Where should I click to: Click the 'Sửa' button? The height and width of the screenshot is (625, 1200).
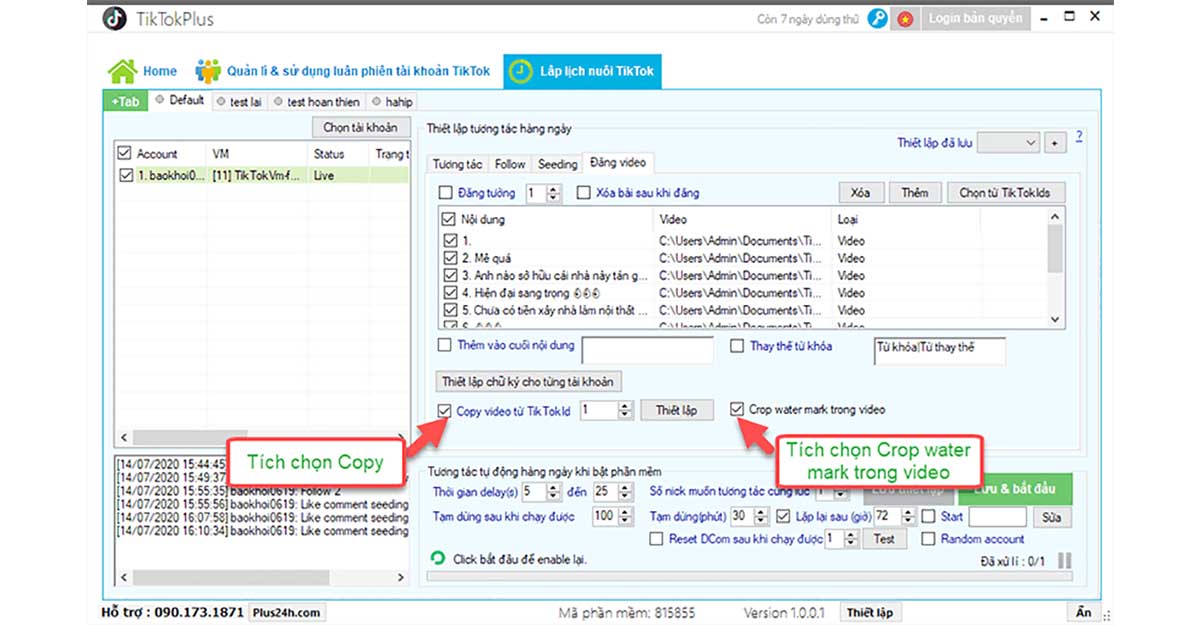1052,517
